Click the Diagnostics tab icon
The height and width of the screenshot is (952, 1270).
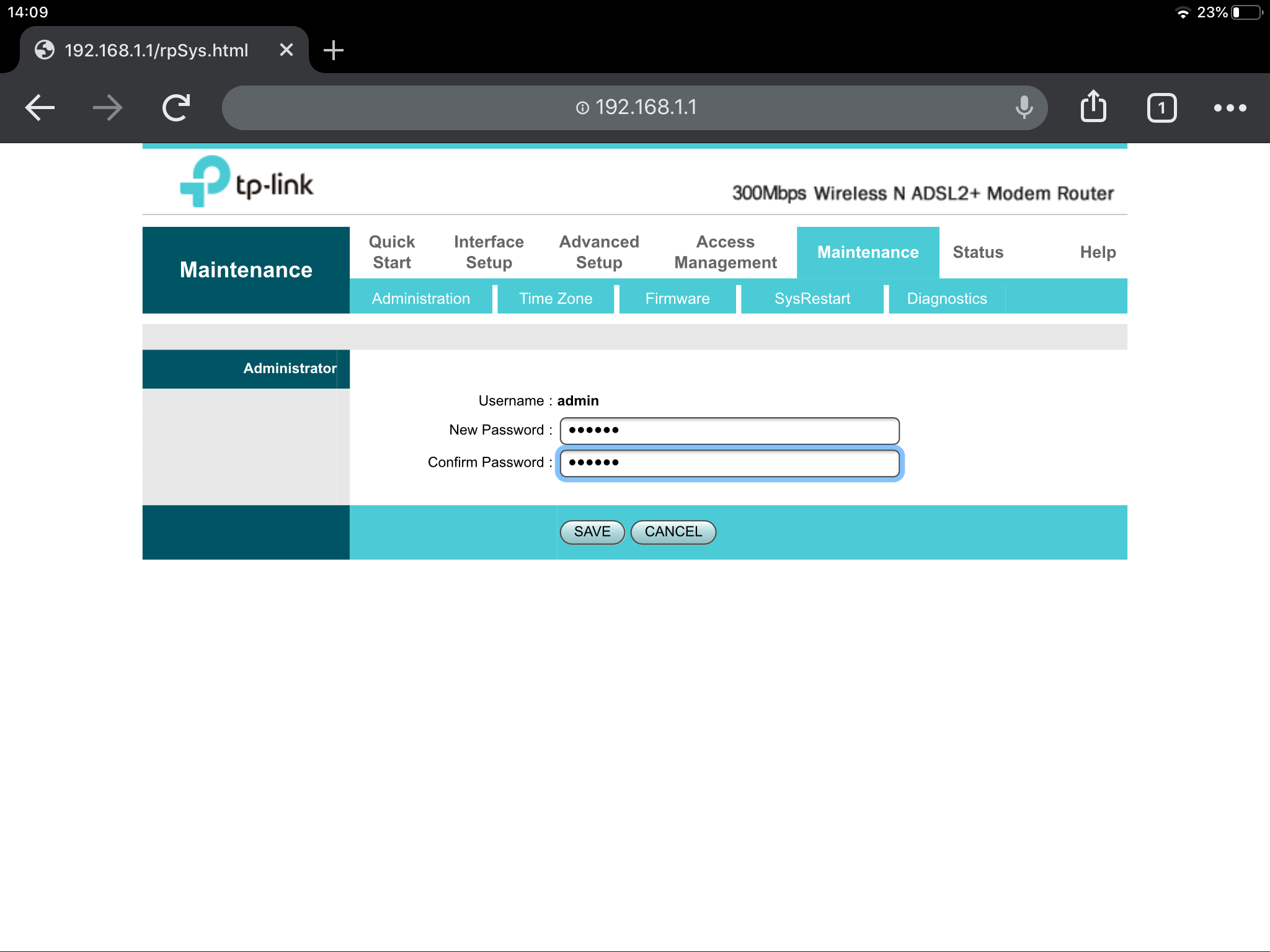coord(945,297)
